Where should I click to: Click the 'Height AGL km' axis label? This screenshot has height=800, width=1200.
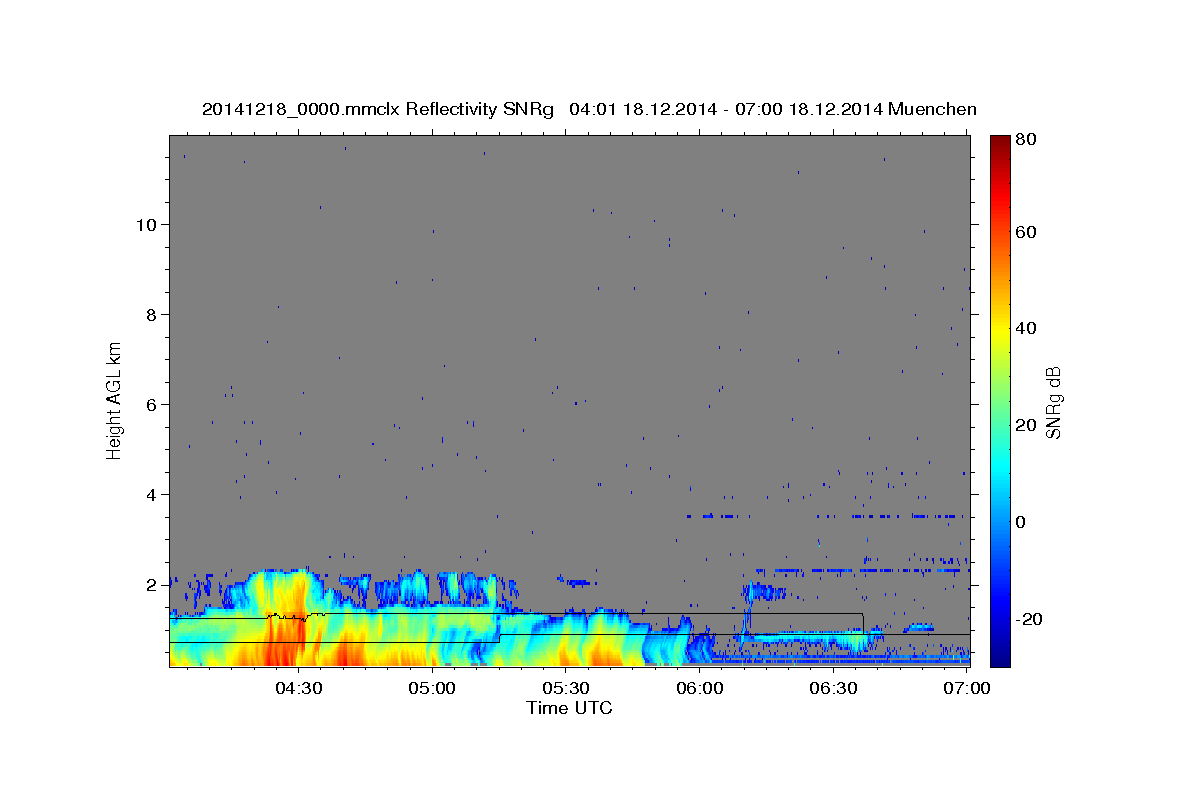point(115,399)
